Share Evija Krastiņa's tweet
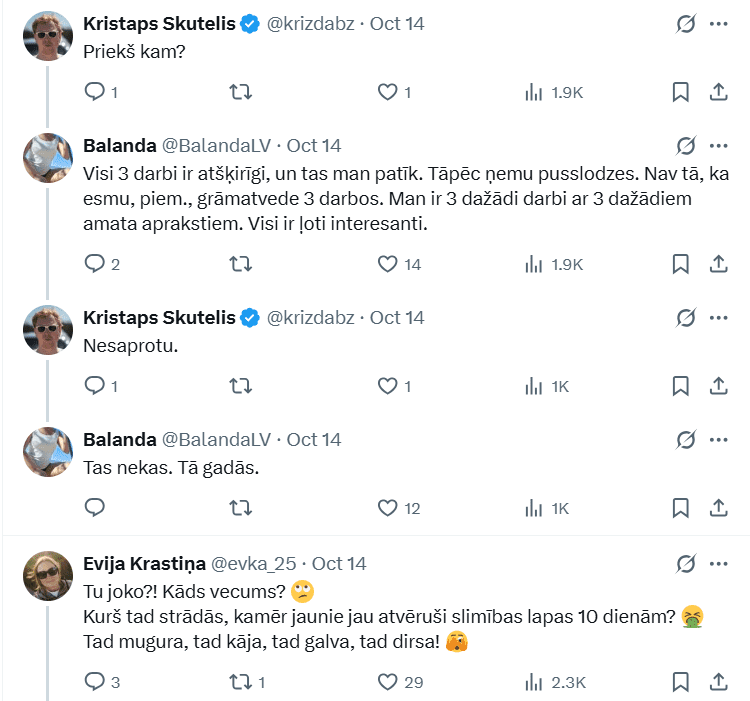Viewport: 750px width, 701px height. point(718,682)
